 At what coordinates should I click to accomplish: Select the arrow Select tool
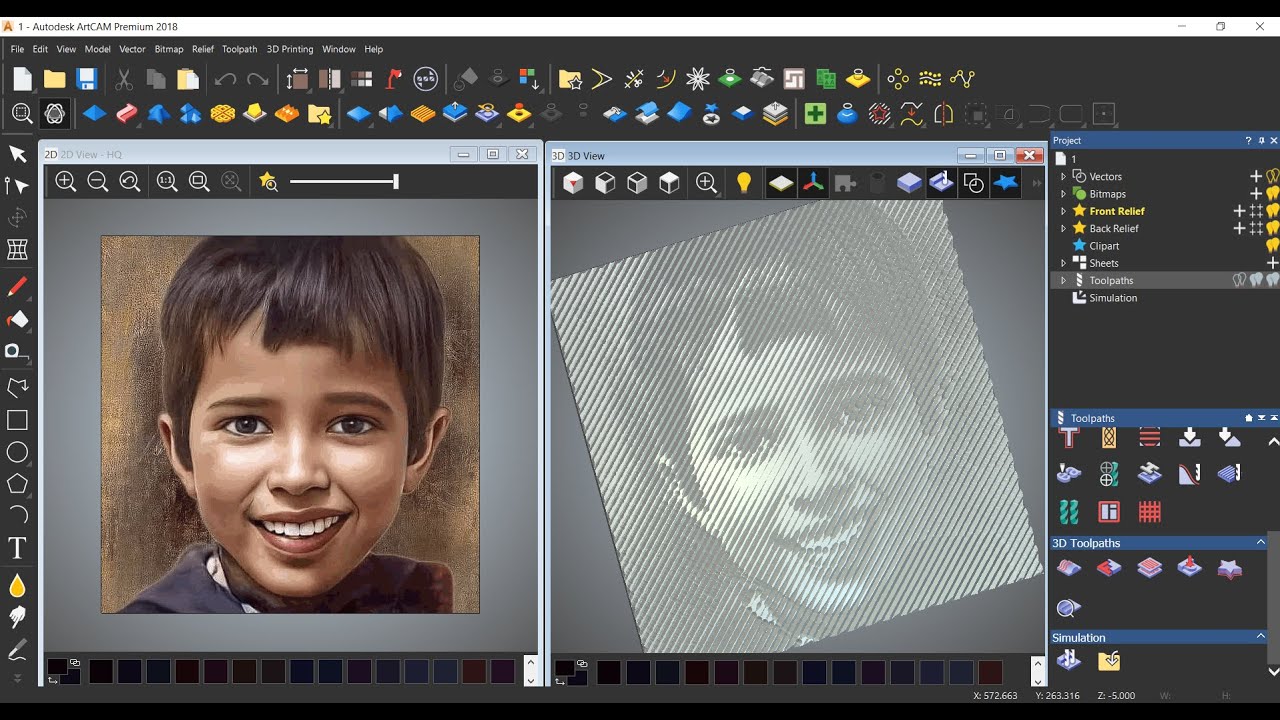pyautogui.click(x=17, y=153)
